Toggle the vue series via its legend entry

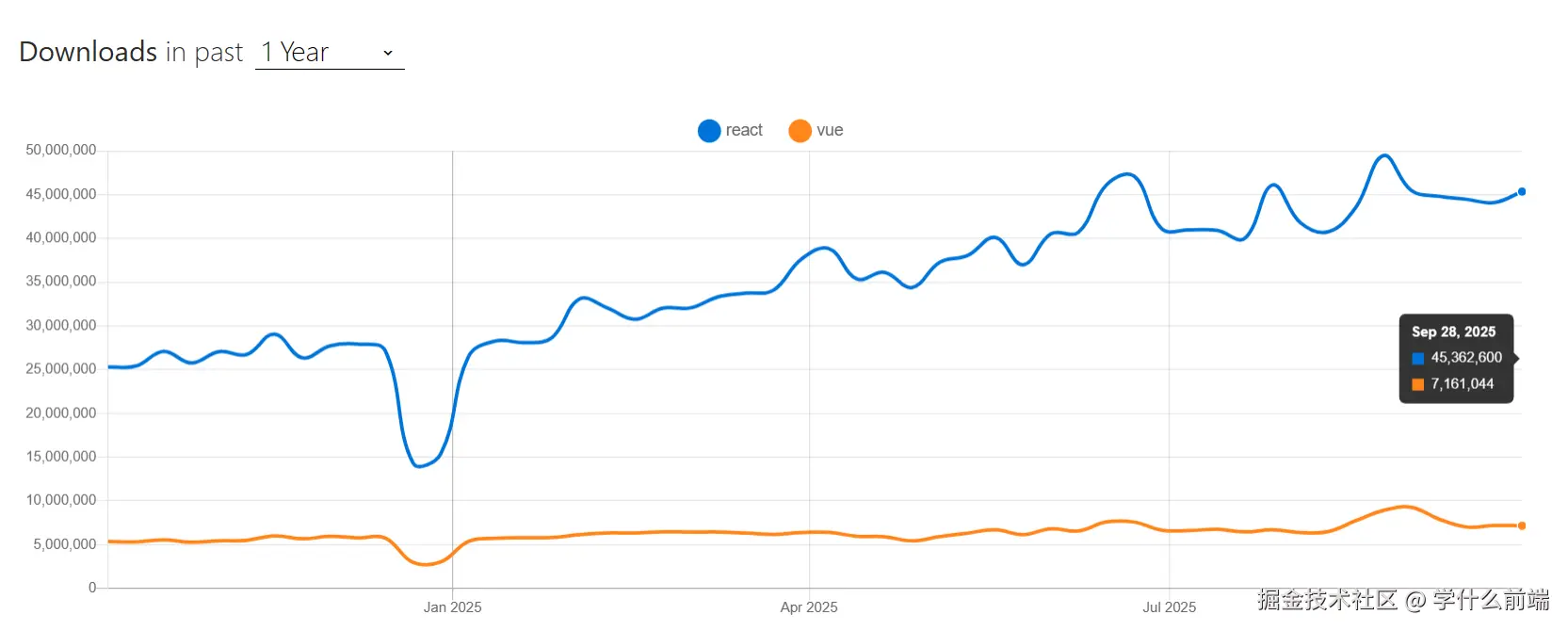pyautogui.click(x=816, y=130)
